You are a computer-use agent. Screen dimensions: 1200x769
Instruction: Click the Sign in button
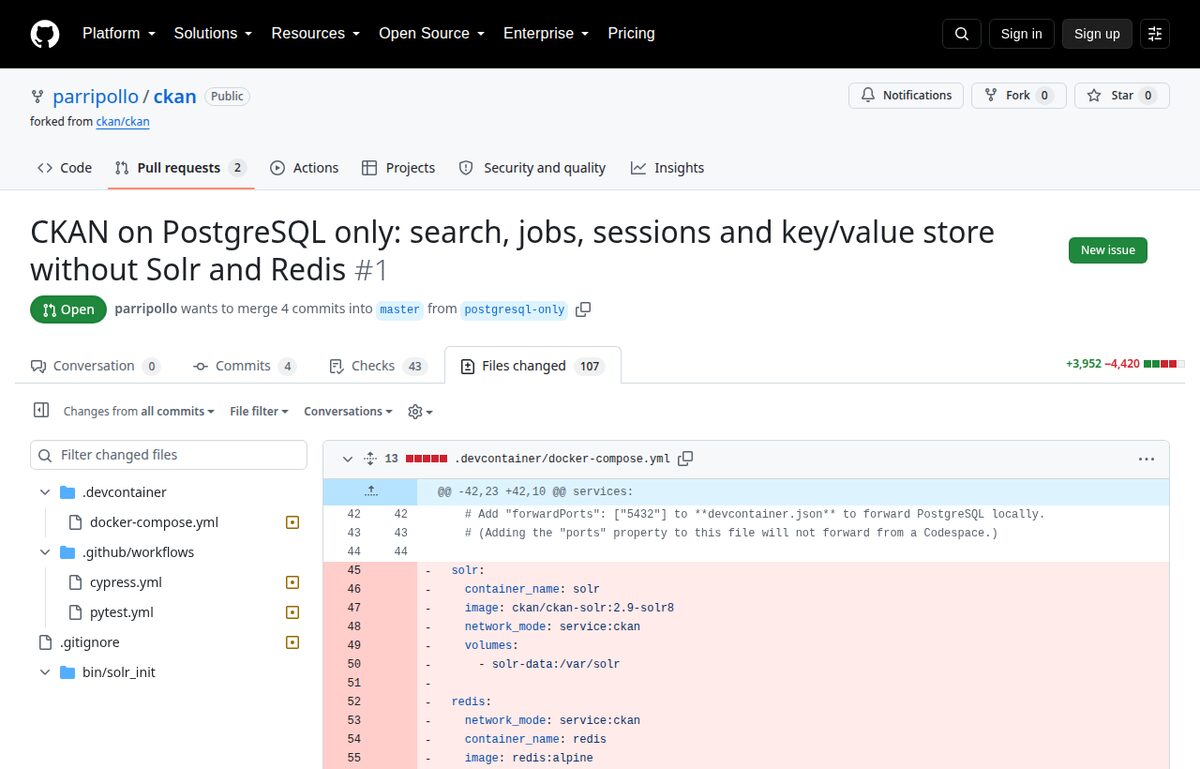pyautogui.click(x=1021, y=34)
